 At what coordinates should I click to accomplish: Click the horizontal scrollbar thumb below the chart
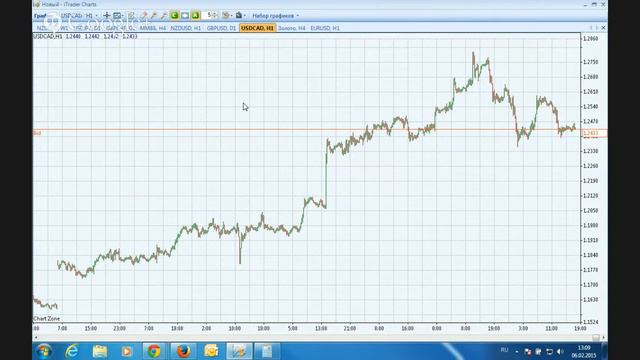click(x=596, y=337)
